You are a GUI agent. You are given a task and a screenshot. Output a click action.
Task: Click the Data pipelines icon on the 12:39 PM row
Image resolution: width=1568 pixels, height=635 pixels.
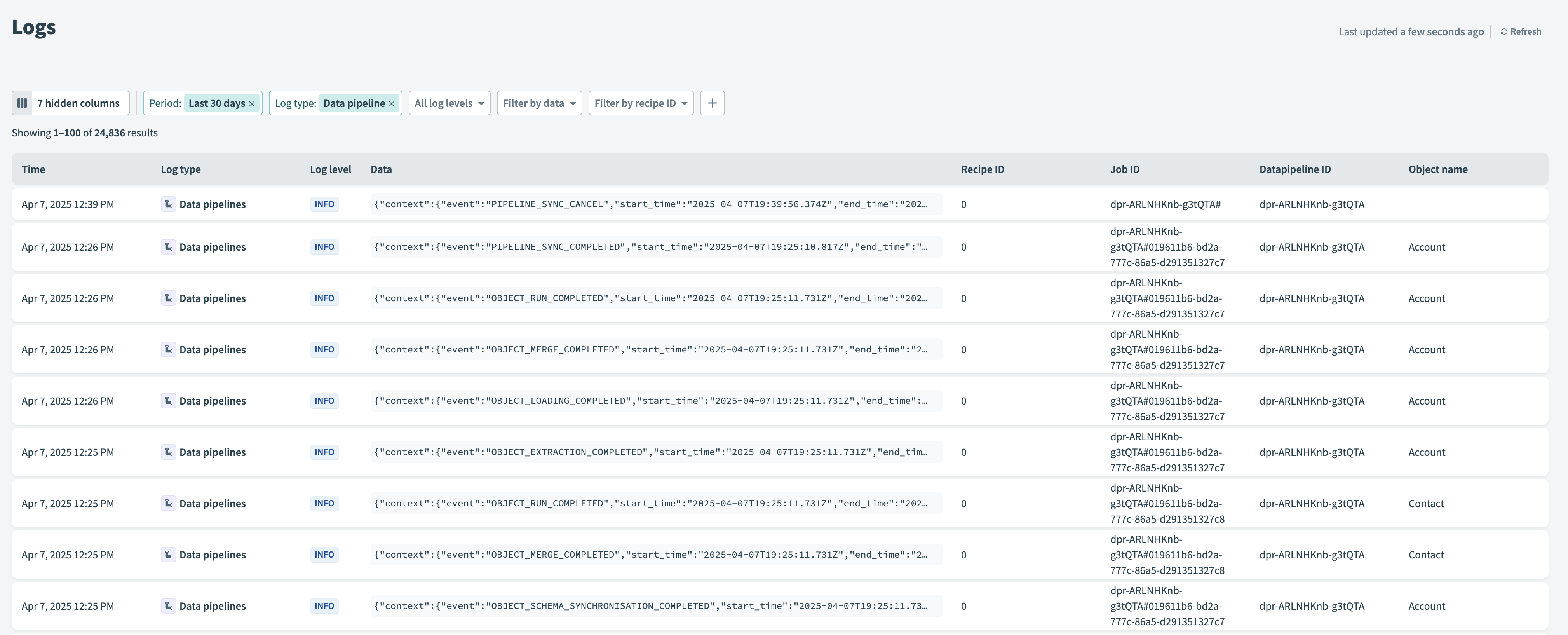[x=168, y=204]
